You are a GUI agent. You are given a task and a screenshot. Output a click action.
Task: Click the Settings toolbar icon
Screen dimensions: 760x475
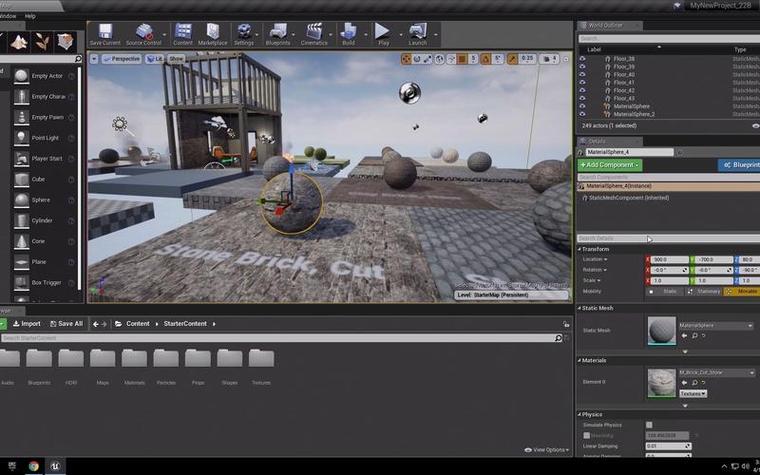[244, 32]
